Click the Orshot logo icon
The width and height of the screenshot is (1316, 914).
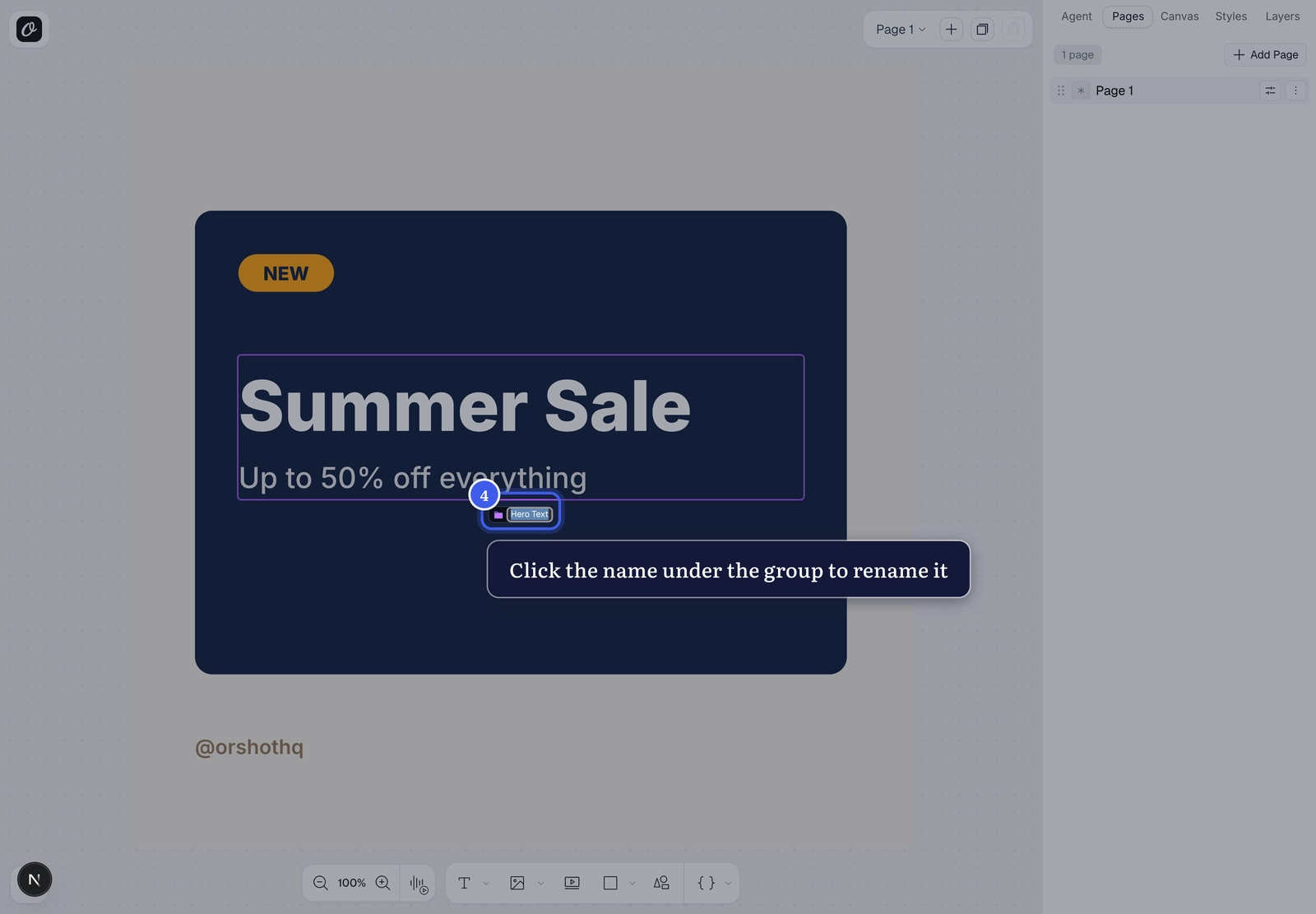(29, 30)
